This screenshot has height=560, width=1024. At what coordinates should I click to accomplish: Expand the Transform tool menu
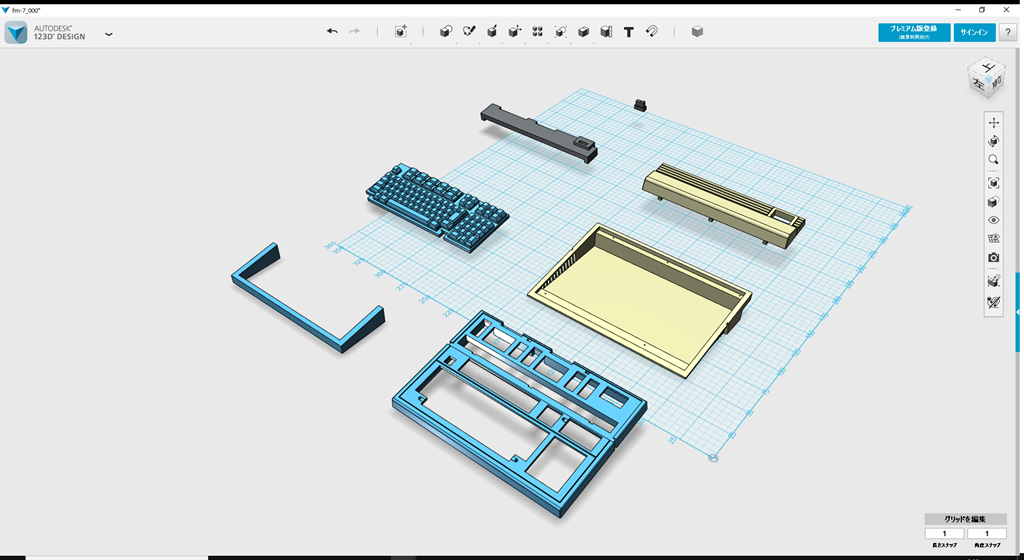pyautogui.click(x=401, y=32)
